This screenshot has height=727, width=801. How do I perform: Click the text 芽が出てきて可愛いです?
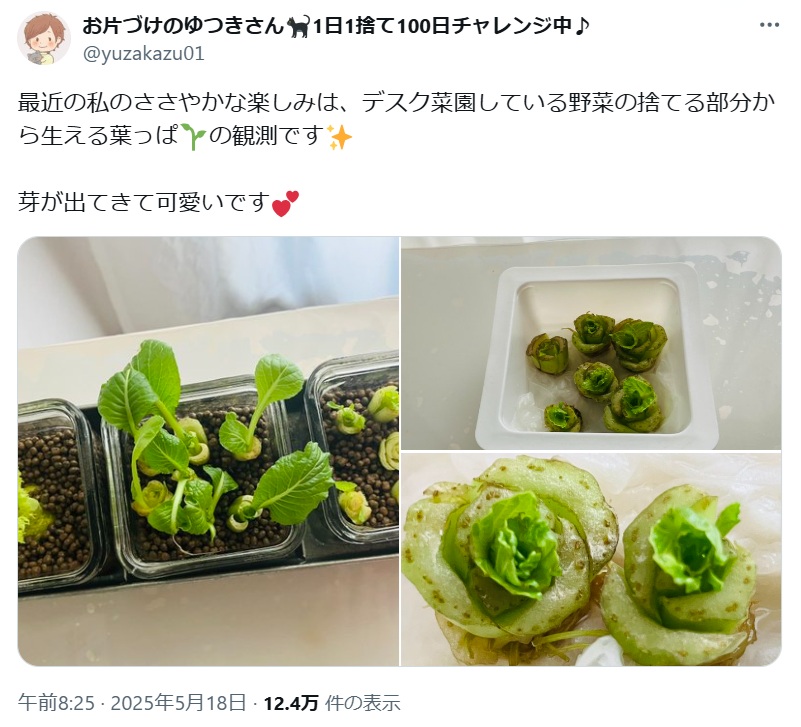(x=144, y=203)
